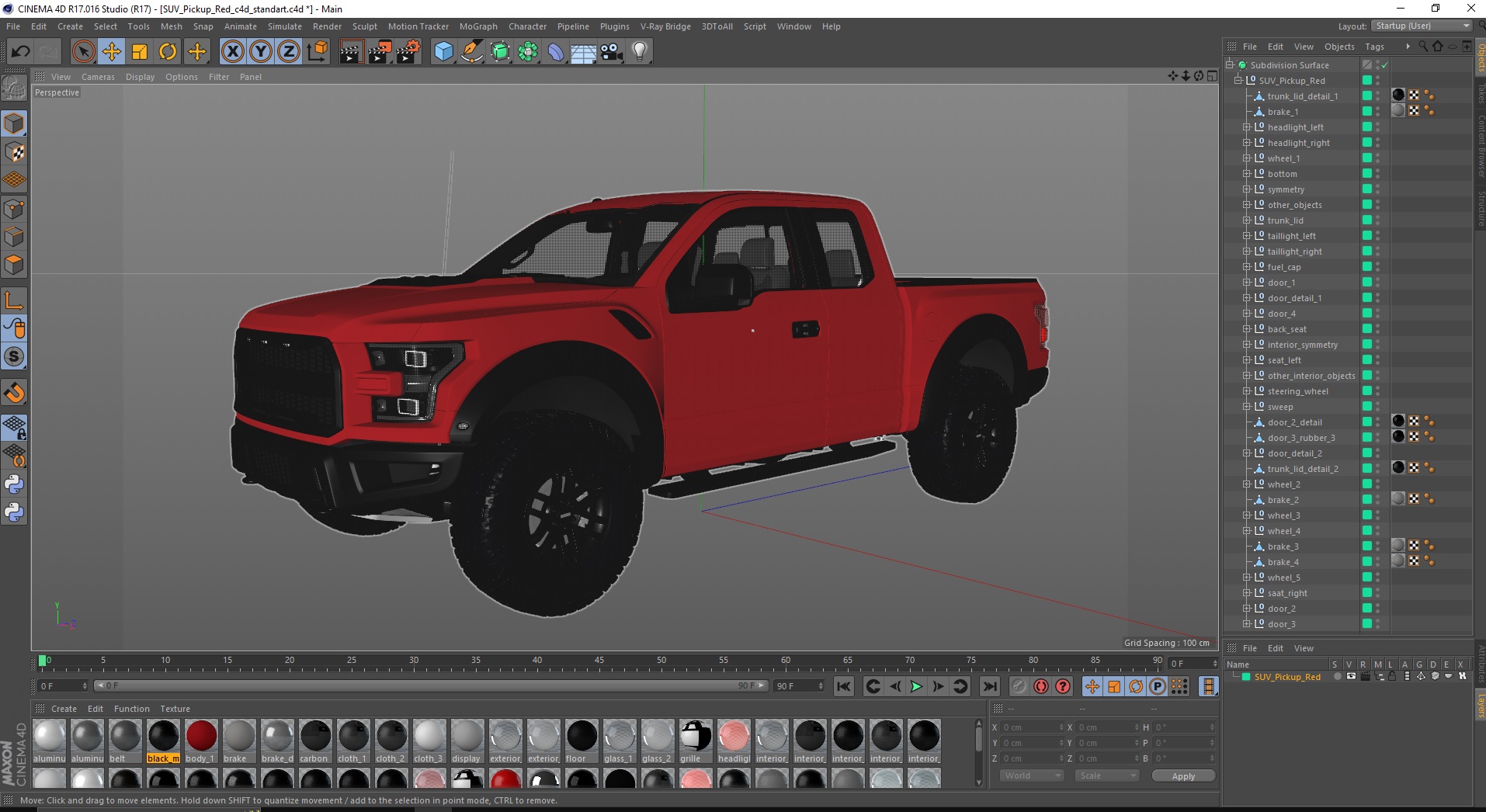
Task: Open viewport Cameras menu
Action: pos(98,77)
